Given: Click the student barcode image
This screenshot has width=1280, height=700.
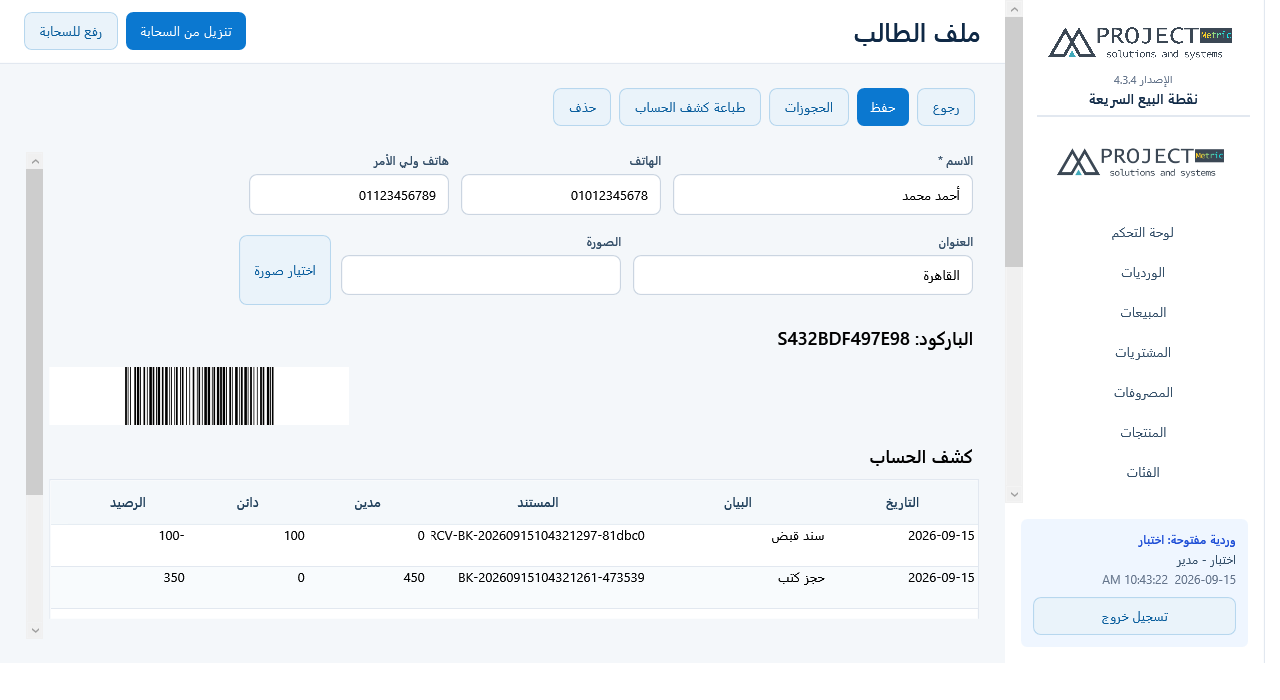Looking at the screenshot, I should click(199, 396).
